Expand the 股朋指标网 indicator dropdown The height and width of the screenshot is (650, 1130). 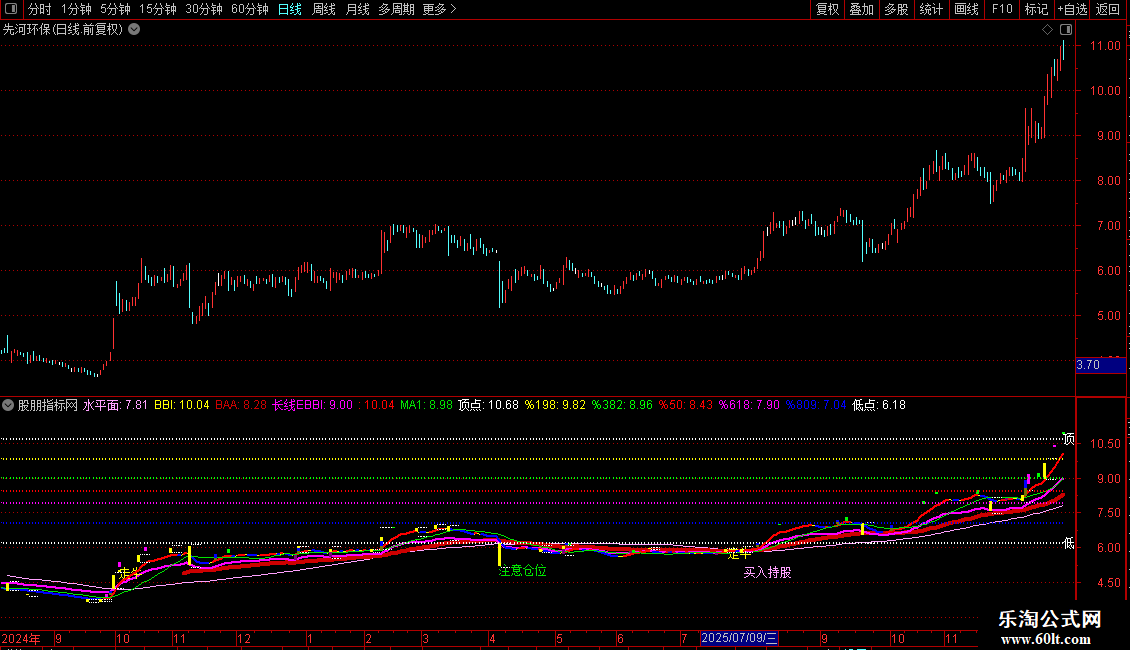(9, 405)
